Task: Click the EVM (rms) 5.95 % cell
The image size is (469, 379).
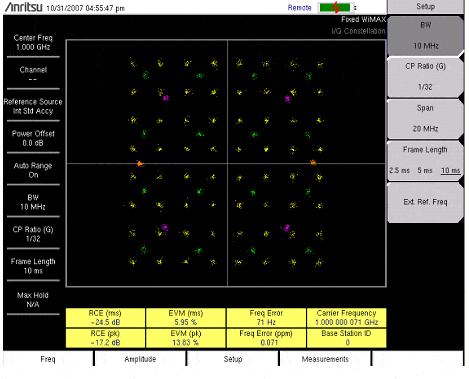Action: coord(186,318)
